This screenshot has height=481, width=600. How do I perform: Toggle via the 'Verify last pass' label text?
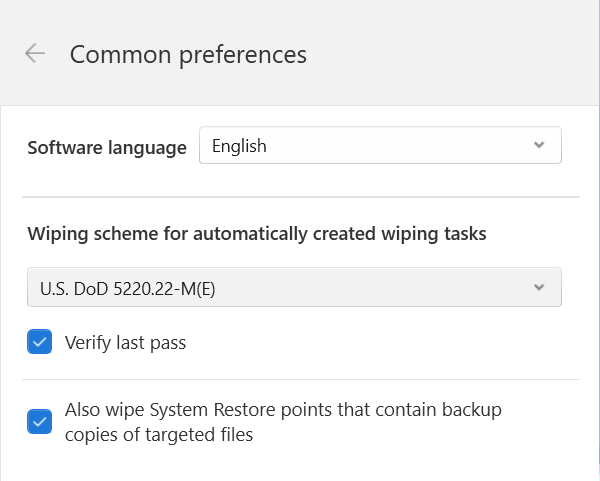(x=126, y=342)
